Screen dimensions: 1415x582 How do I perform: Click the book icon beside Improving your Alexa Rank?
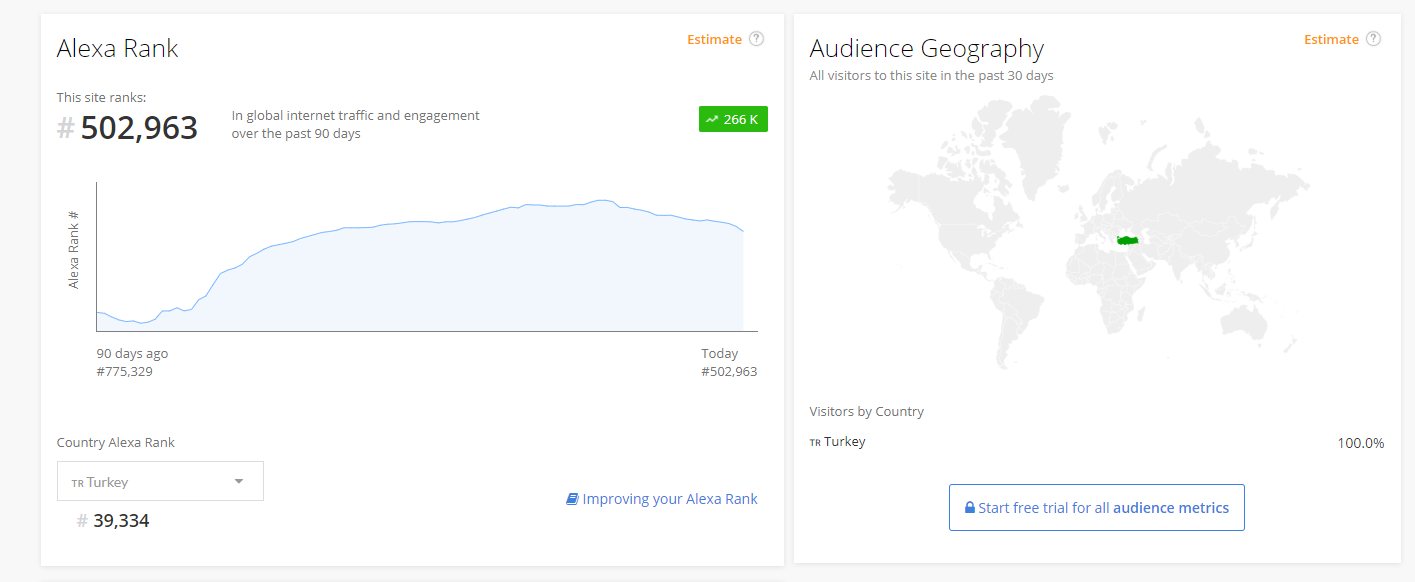pyautogui.click(x=572, y=499)
